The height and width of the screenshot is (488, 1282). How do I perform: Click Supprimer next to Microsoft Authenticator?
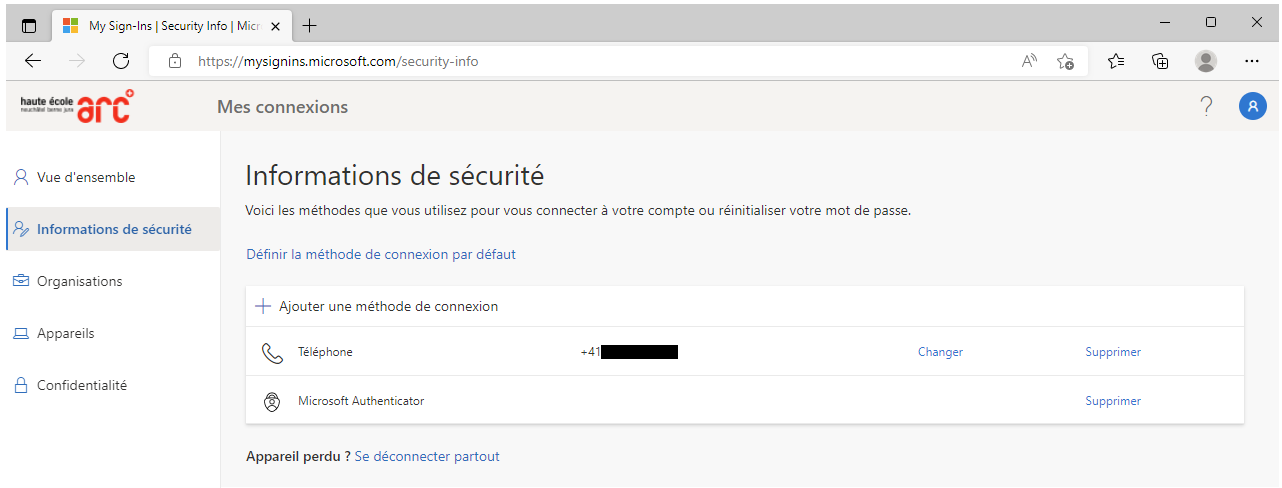[1113, 401]
